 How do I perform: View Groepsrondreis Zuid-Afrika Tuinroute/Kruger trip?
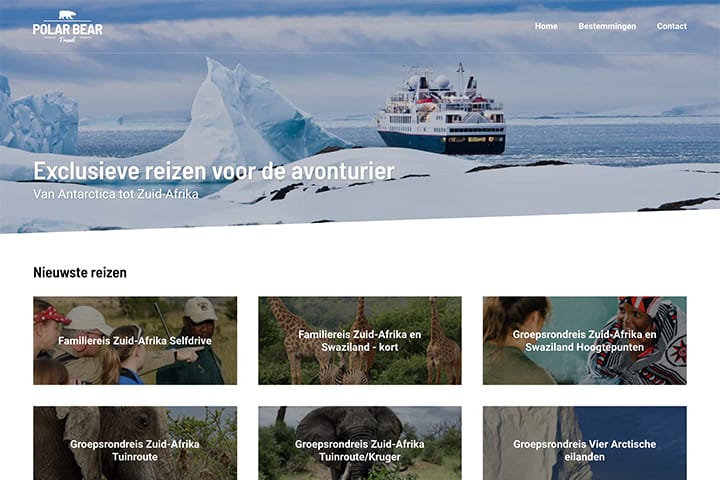tap(360, 443)
